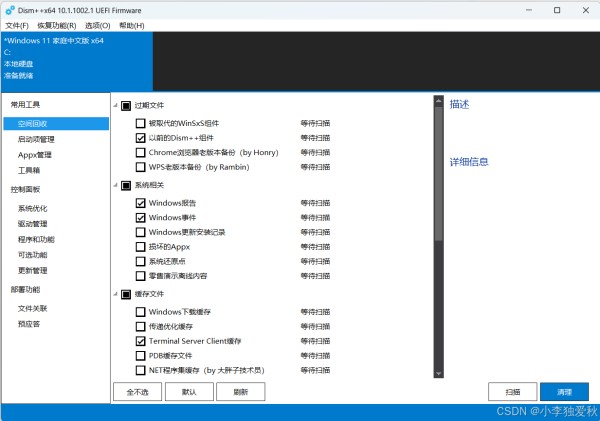Open the 恢复功能(R) menu
Viewport: 600px width, 421px height.
pyautogui.click(x=57, y=26)
